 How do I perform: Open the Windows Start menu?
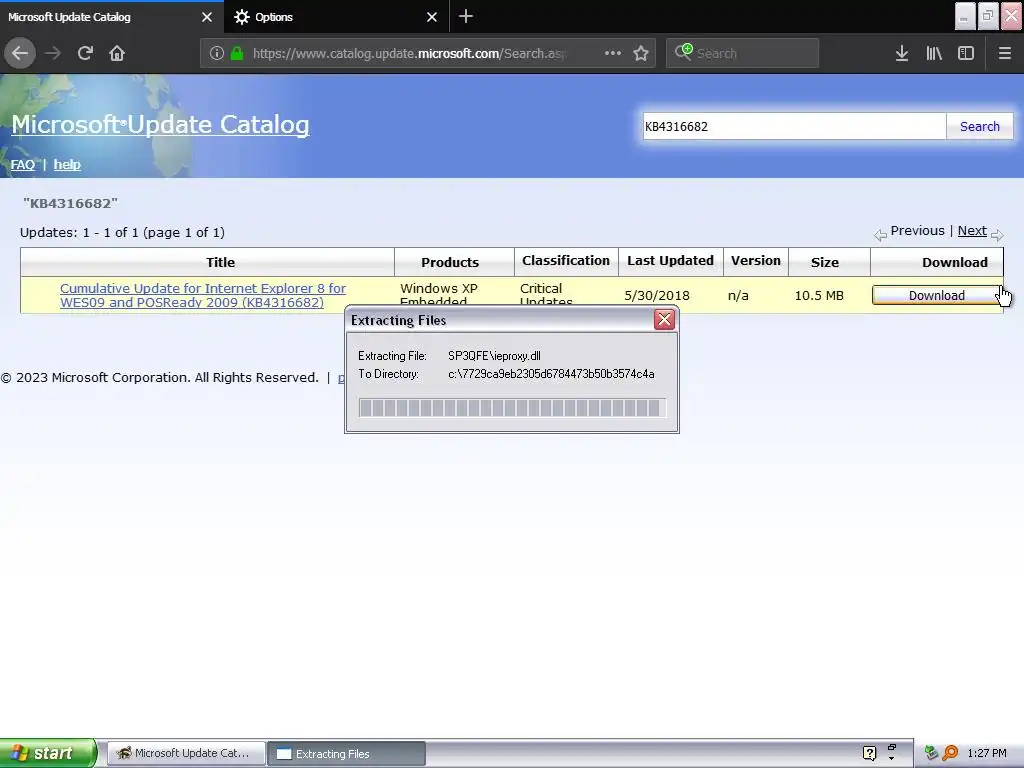48,753
